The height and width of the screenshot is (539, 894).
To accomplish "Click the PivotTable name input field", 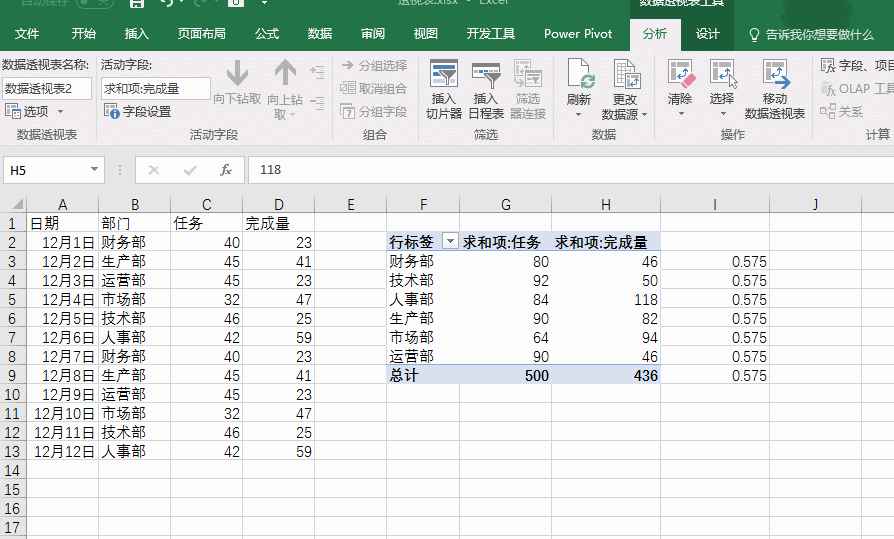I will [x=46, y=88].
